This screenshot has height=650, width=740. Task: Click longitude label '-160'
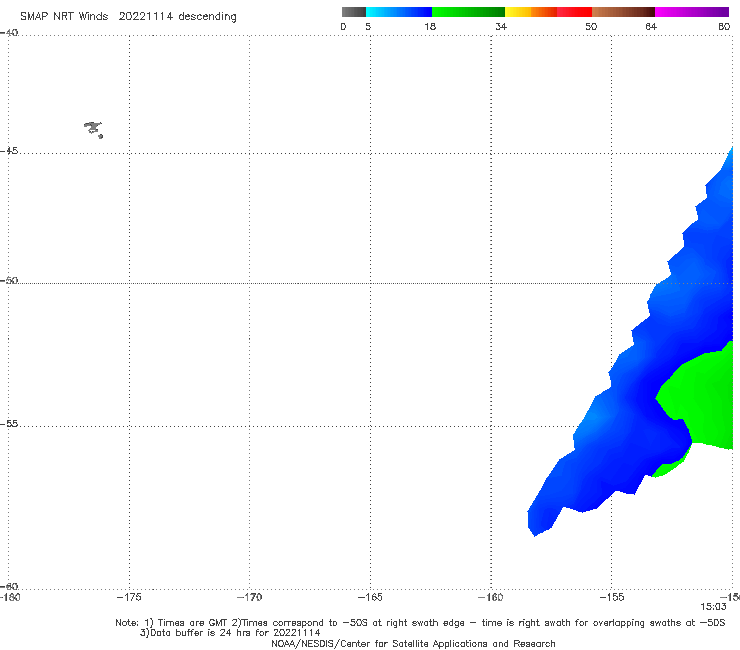pos(491,597)
